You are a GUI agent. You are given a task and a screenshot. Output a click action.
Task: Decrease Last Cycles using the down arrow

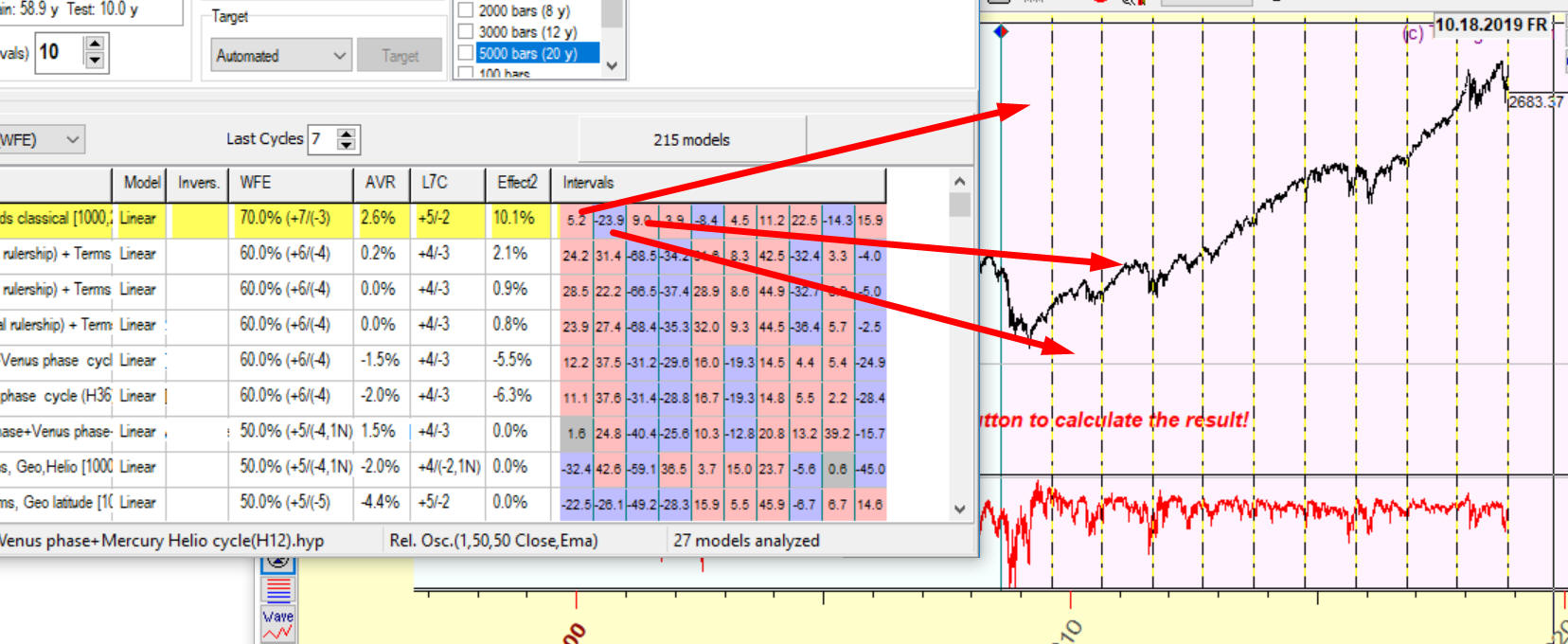[x=347, y=146]
